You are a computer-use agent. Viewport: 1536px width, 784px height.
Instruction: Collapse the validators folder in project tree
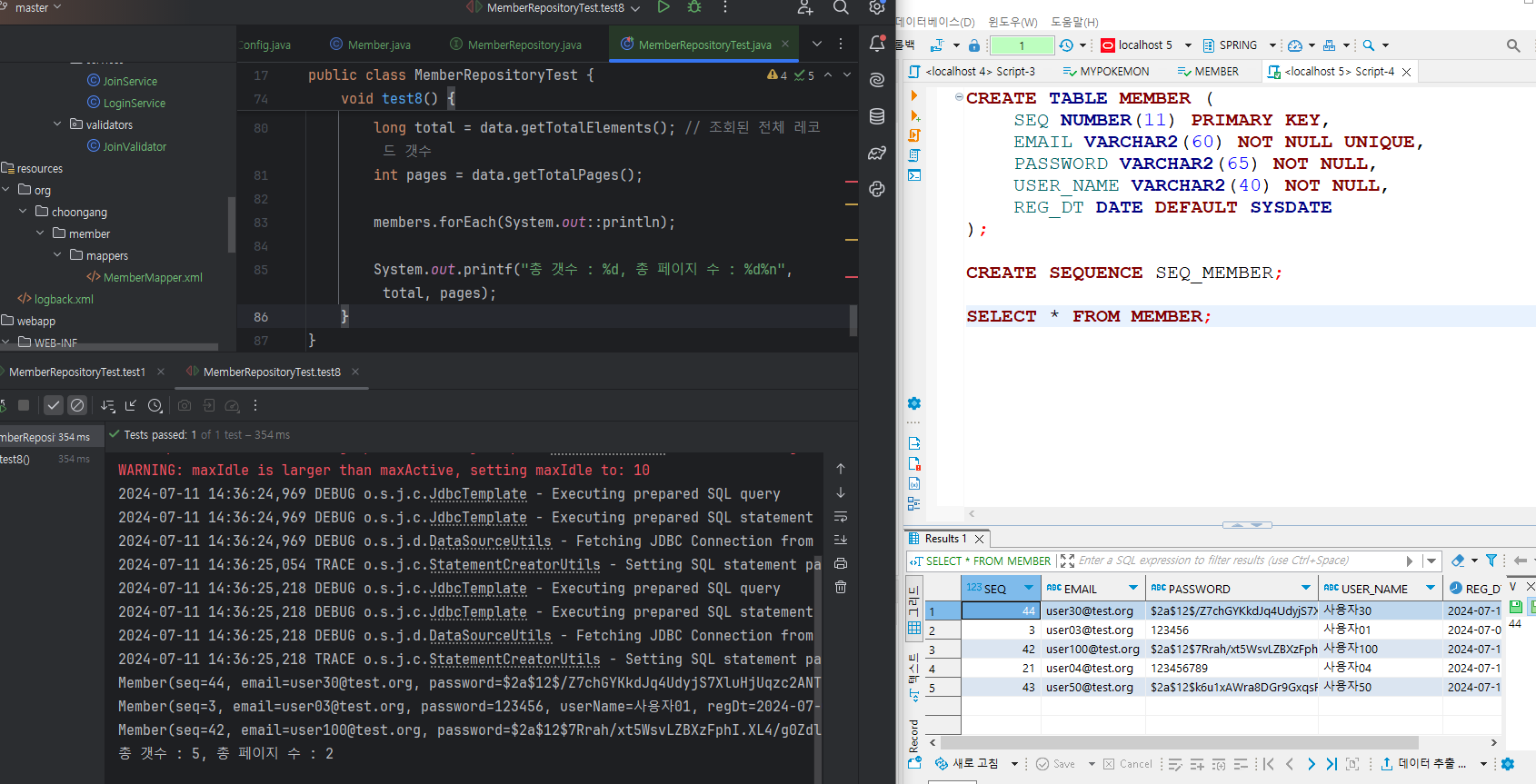coord(57,124)
